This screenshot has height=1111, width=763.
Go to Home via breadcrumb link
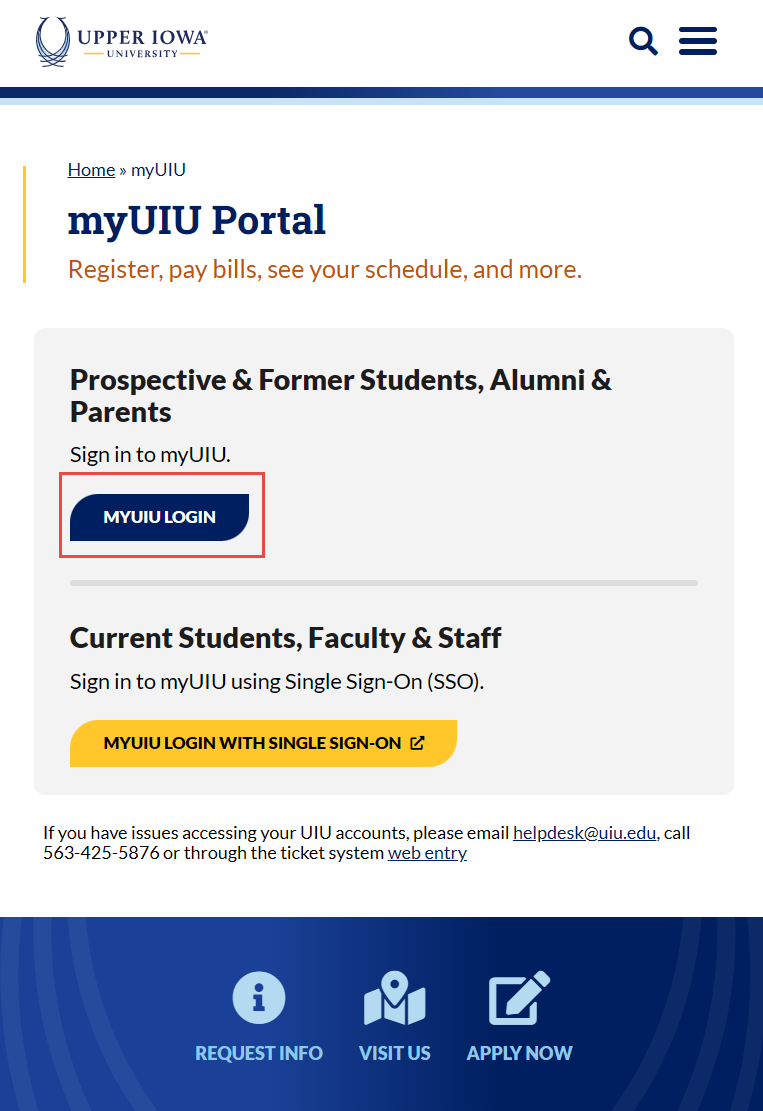pyautogui.click(x=91, y=170)
